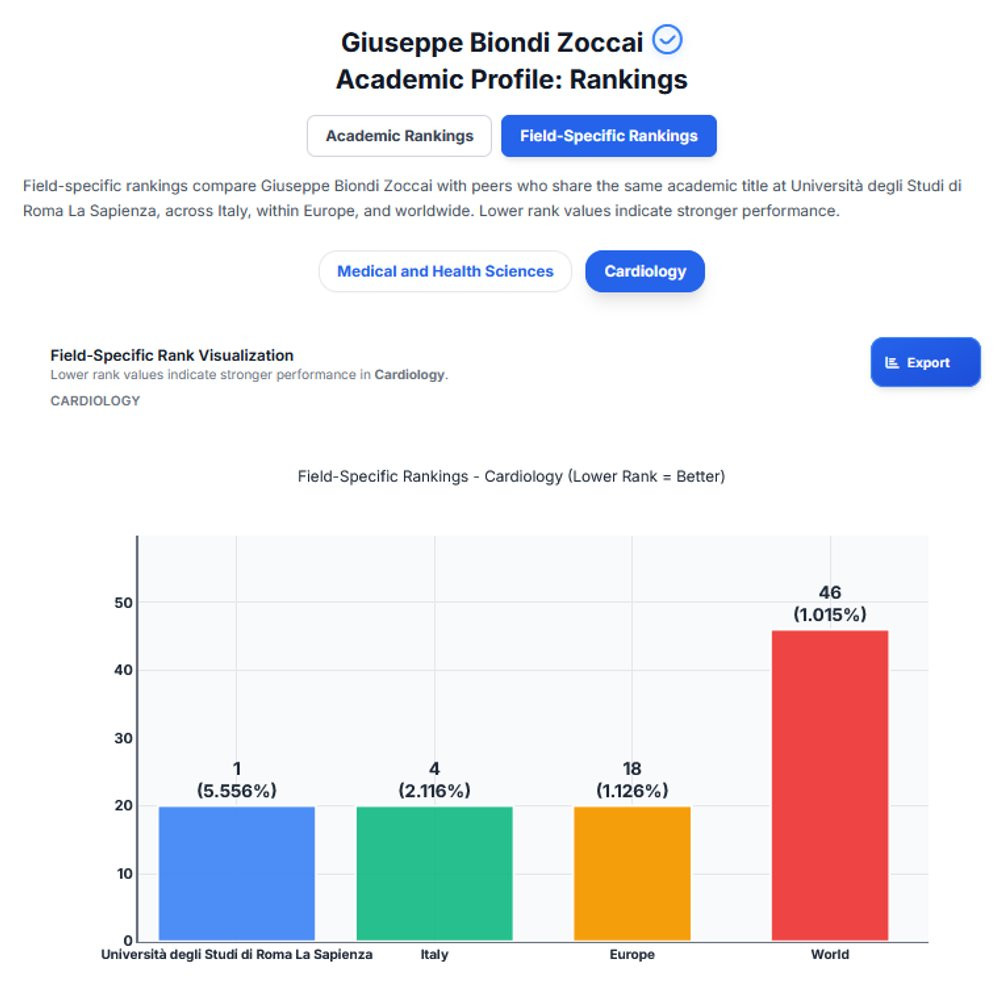This screenshot has width=1008, height=996.
Task: Click the 18 (1.126%) data label
Action: coord(632,779)
